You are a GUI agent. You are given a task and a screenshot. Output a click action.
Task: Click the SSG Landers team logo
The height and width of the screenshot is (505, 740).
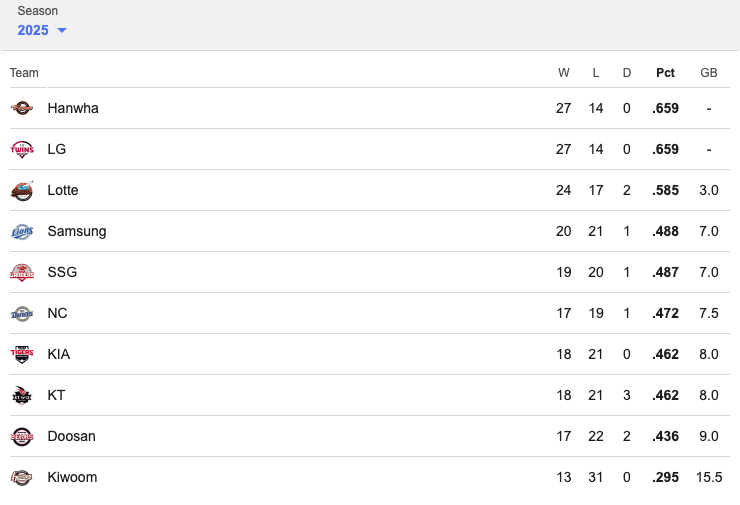(22, 272)
